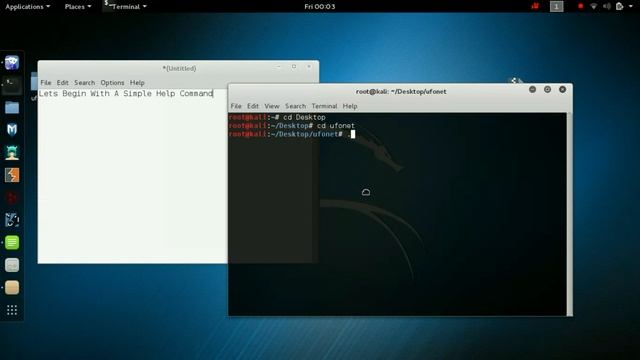This screenshot has width=640, height=360.
Task: Maximize the Untitled editor window
Action: pyautogui.click(x=294, y=67)
